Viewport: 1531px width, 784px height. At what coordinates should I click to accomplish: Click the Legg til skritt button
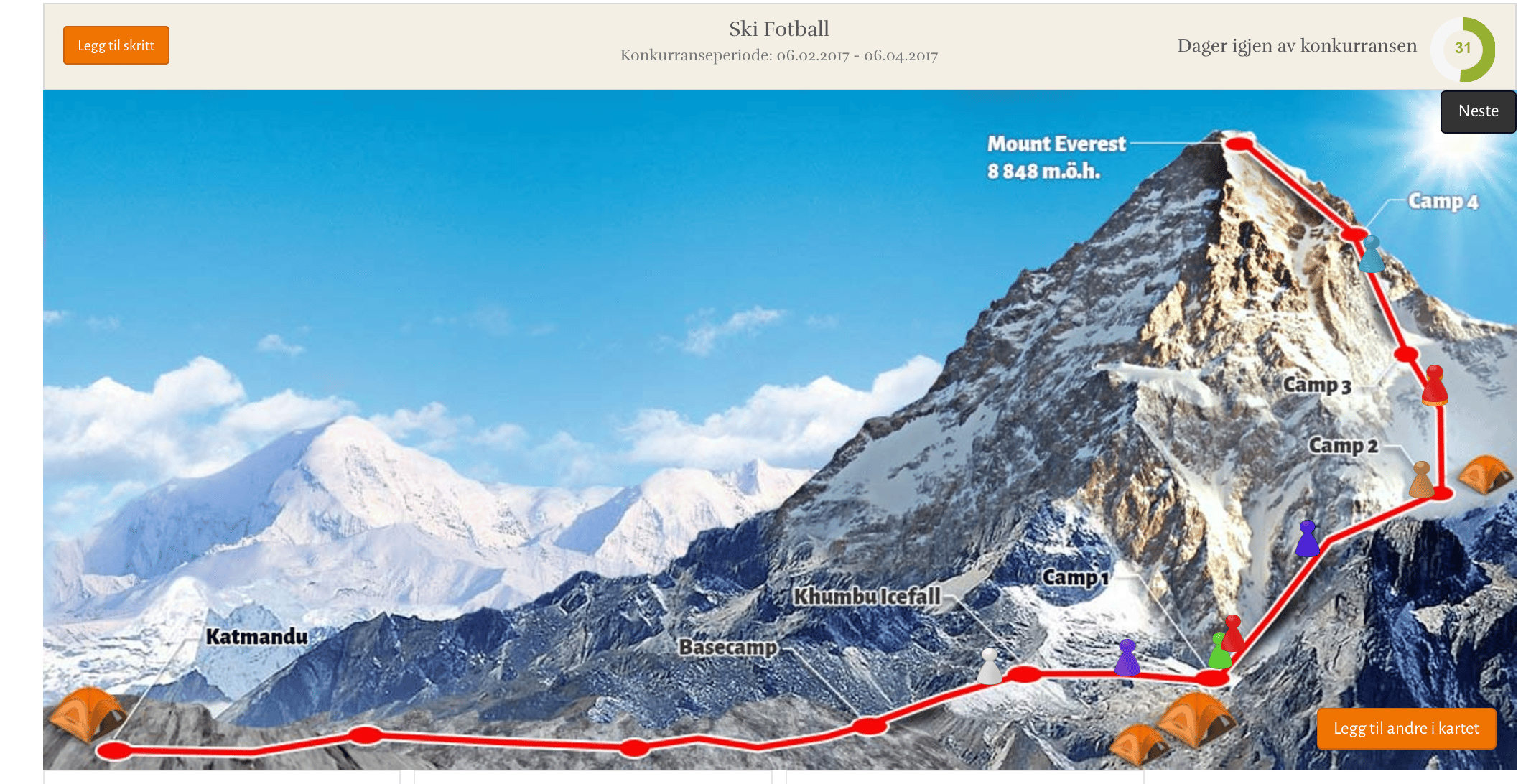point(116,45)
